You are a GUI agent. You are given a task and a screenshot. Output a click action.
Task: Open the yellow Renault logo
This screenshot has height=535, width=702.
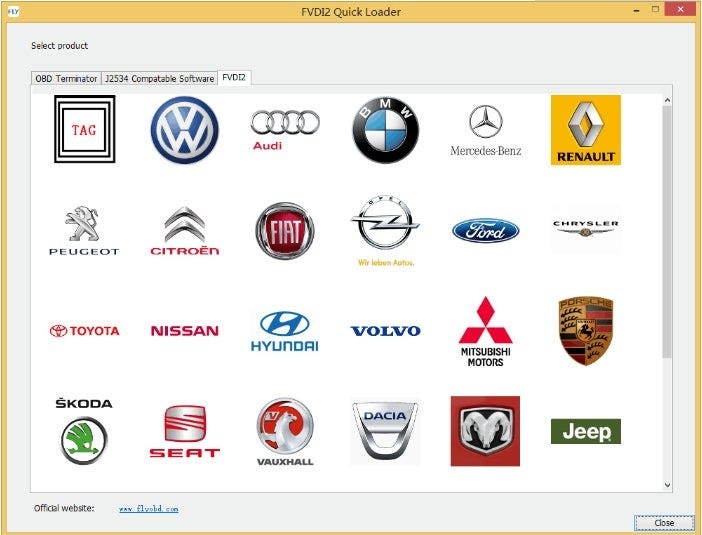pos(586,130)
